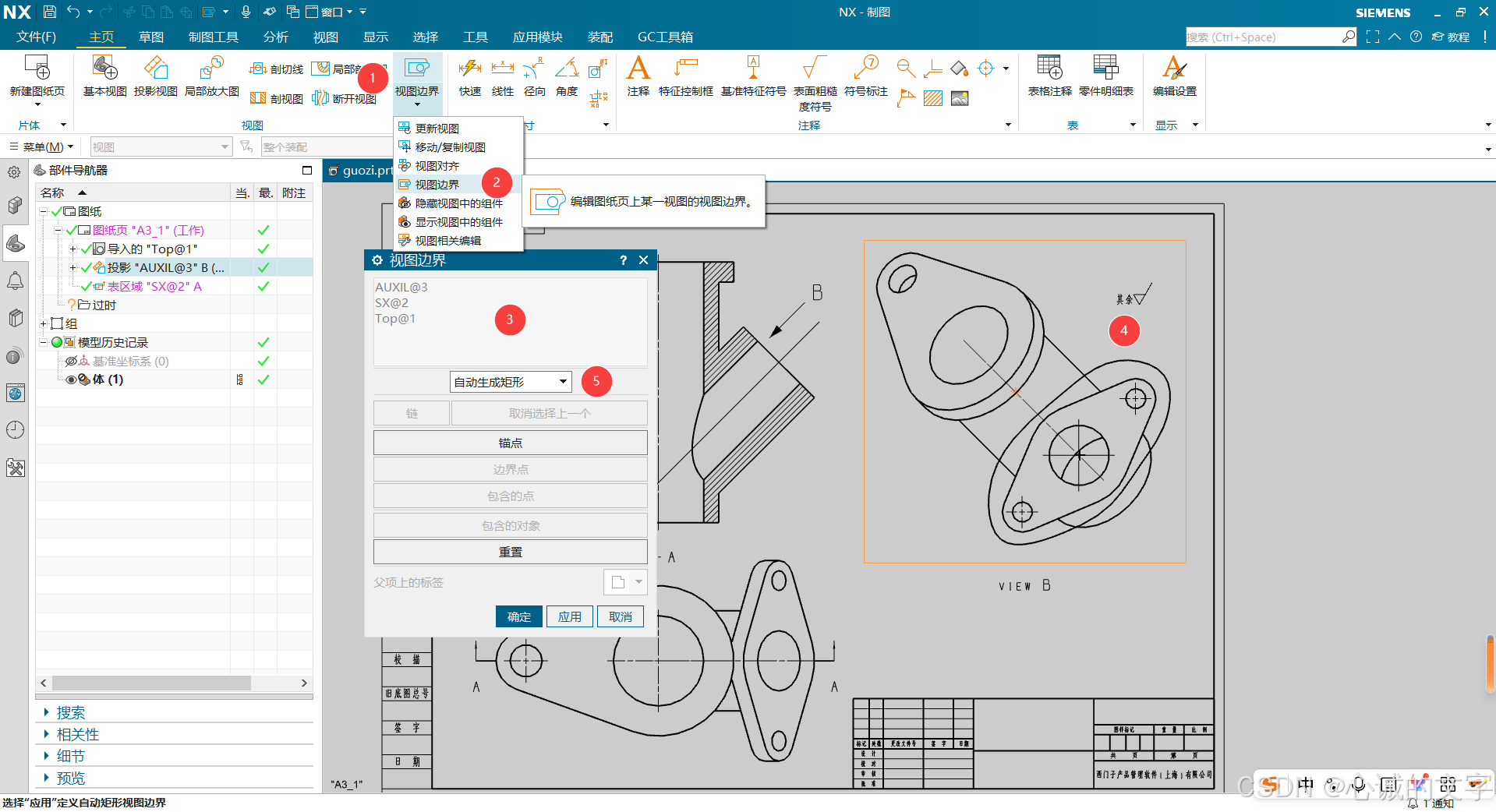This screenshot has height=812, width=1496.
Task: Click the 重置 button
Action: (511, 552)
